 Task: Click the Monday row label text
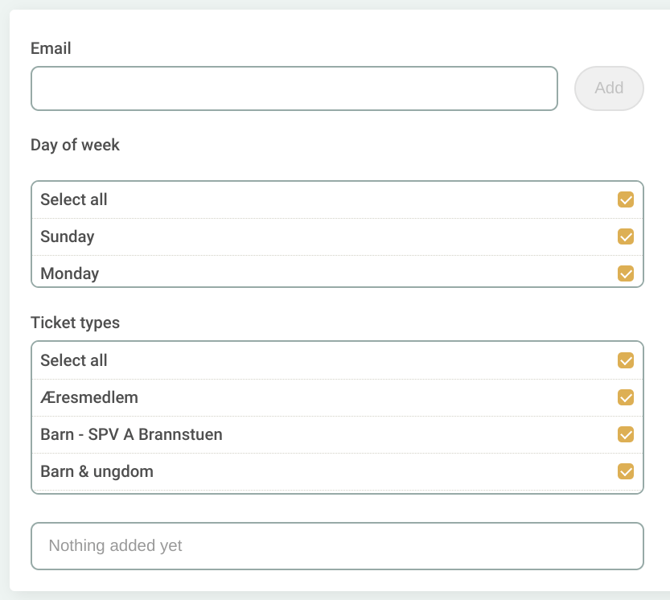(x=69, y=273)
